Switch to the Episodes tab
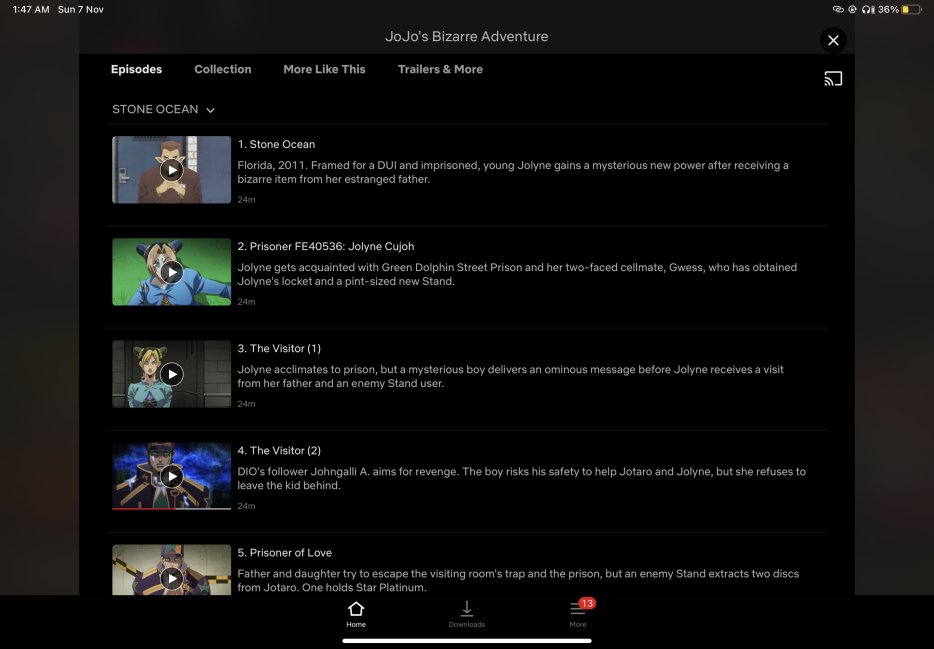 pyautogui.click(x=136, y=69)
